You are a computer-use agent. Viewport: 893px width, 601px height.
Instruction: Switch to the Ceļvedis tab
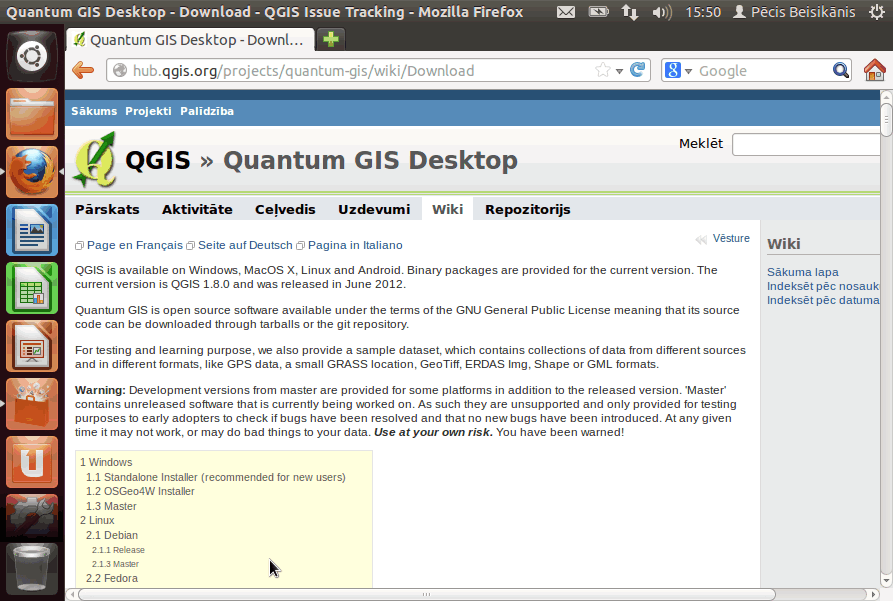[285, 209]
